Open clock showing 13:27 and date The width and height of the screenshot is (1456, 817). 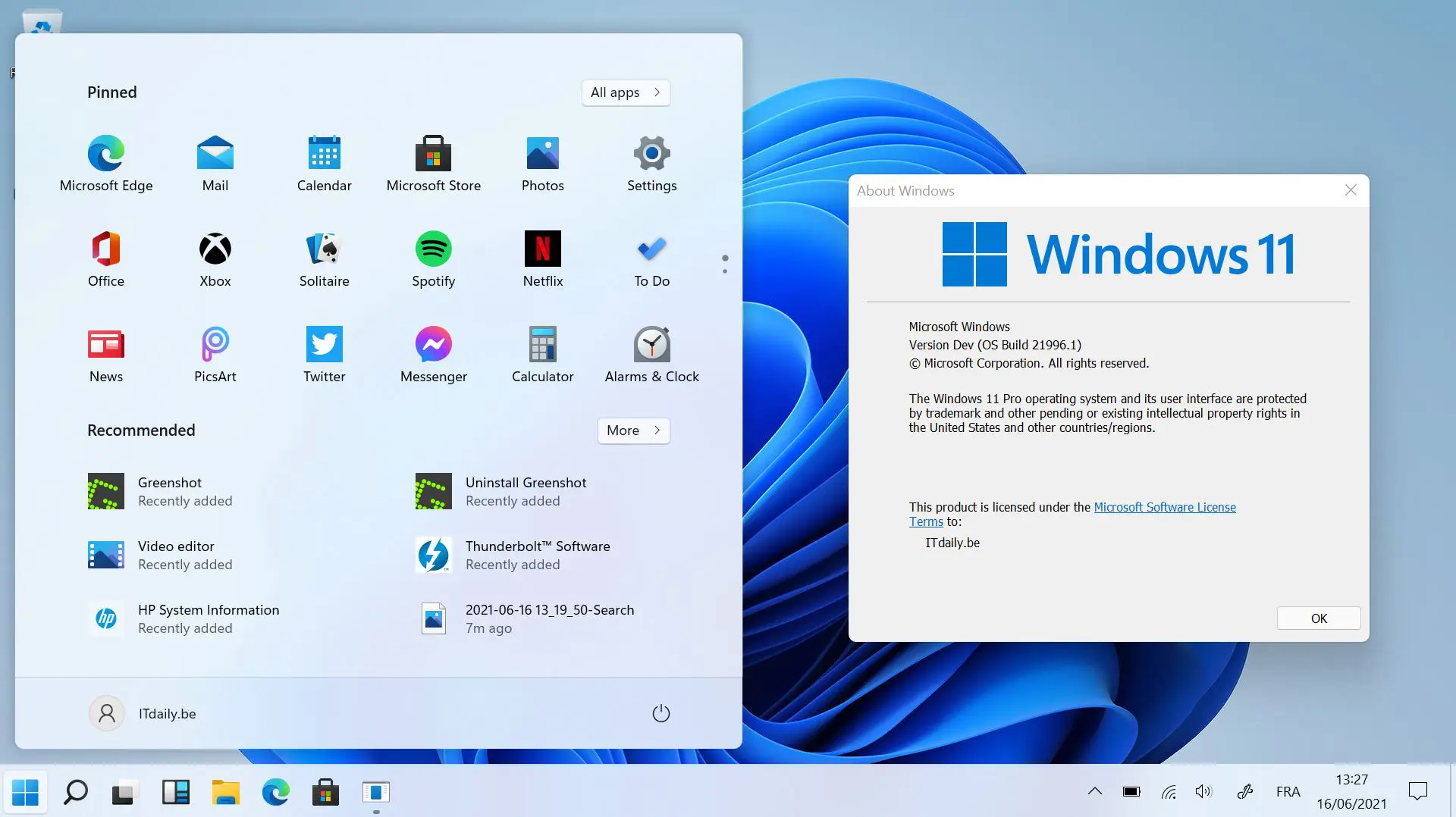(1351, 791)
